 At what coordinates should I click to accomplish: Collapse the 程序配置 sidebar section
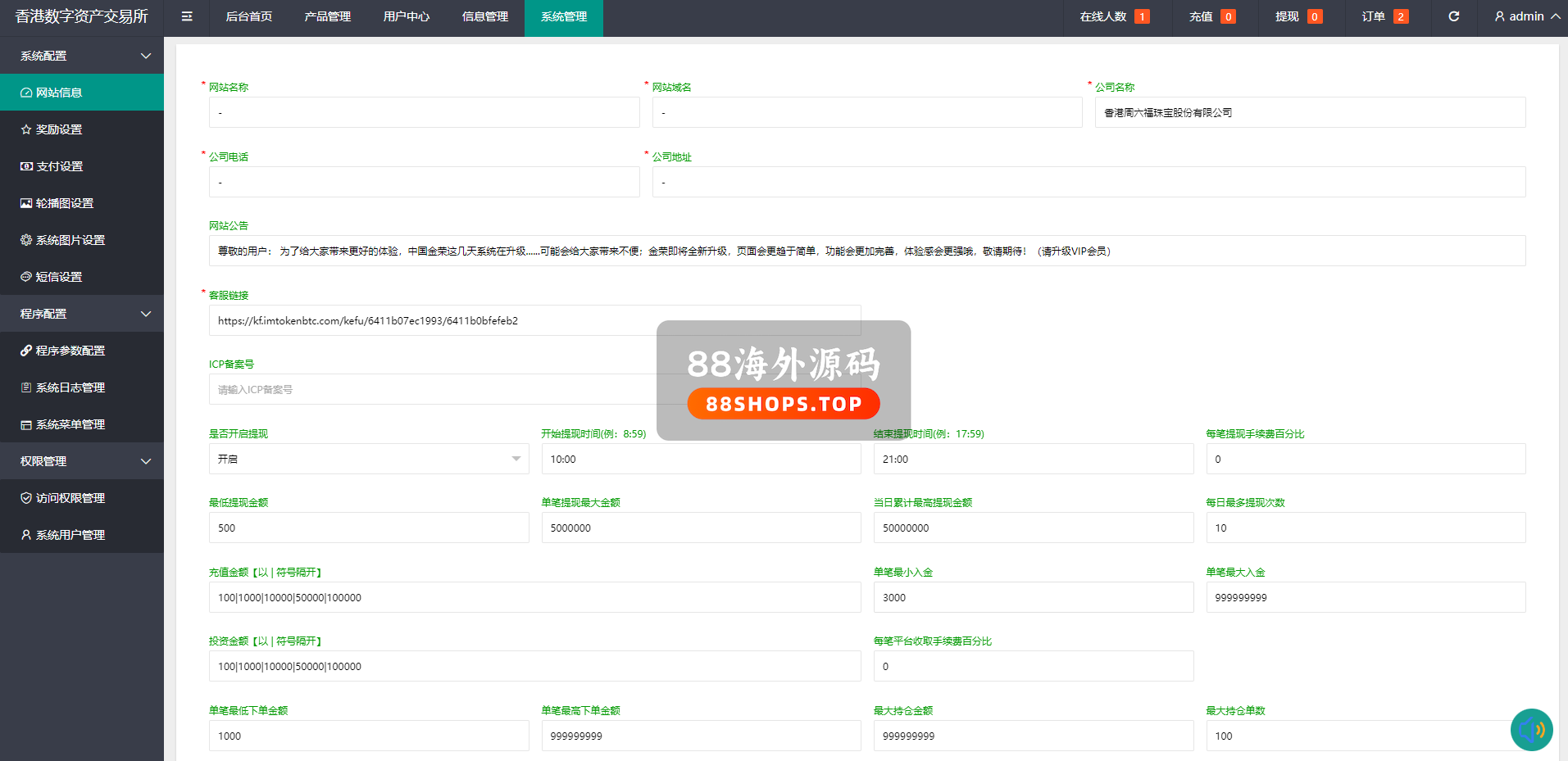coord(82,314)
